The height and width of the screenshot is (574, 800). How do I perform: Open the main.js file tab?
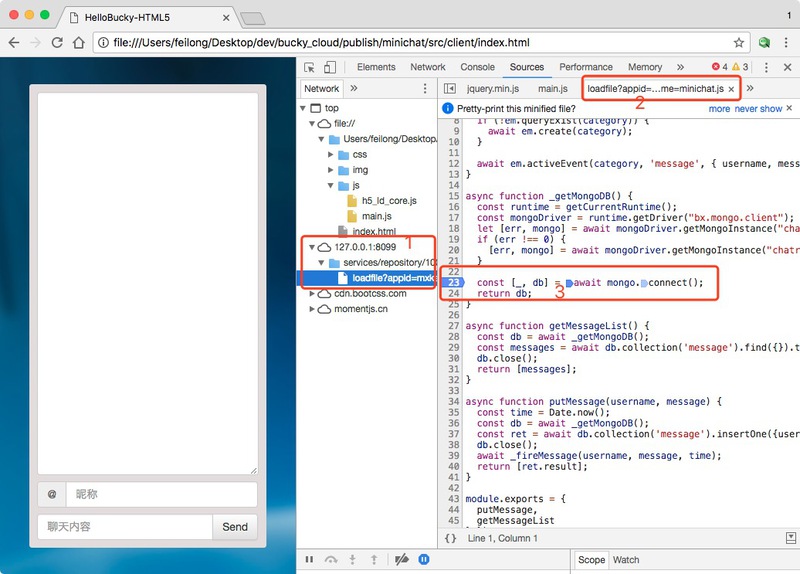click(553, 89)
